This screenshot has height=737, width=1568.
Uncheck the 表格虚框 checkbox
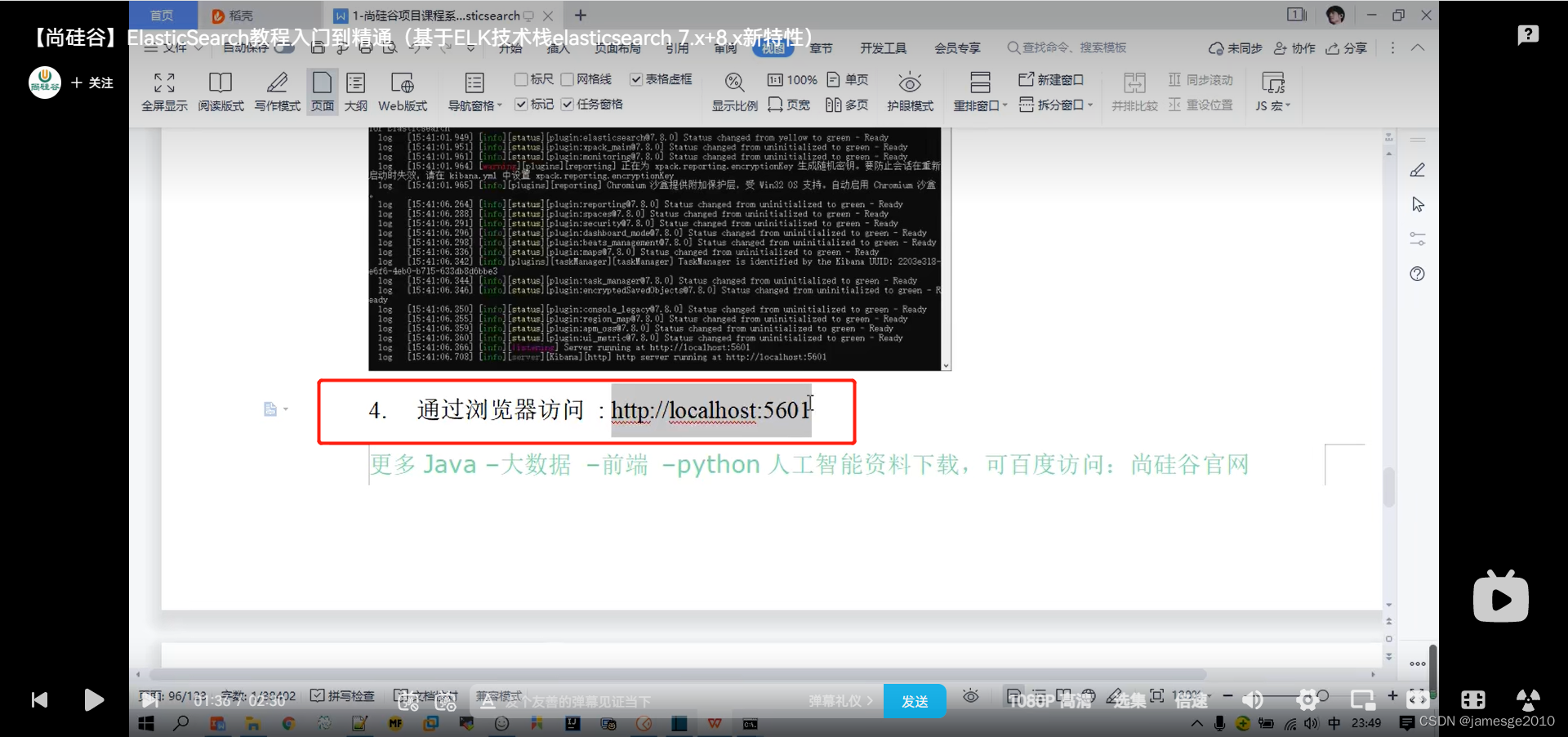pos(636,79)
